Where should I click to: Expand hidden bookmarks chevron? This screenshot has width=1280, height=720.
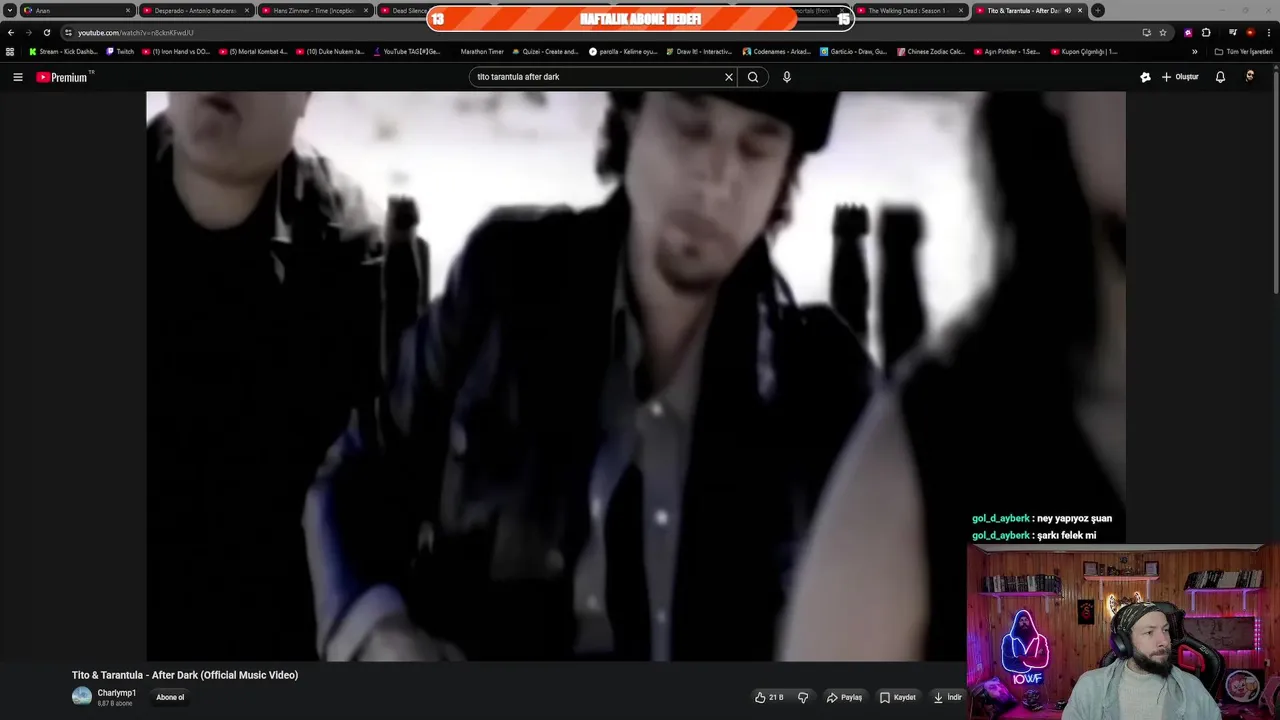[x=1194, y=52]
